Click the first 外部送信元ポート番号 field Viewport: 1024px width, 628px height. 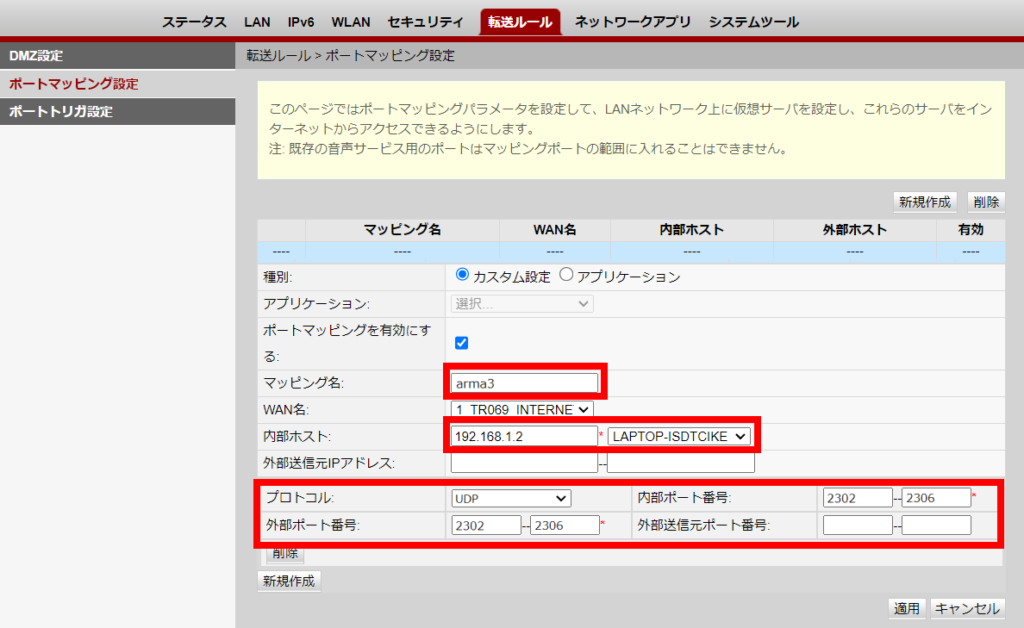857,526
